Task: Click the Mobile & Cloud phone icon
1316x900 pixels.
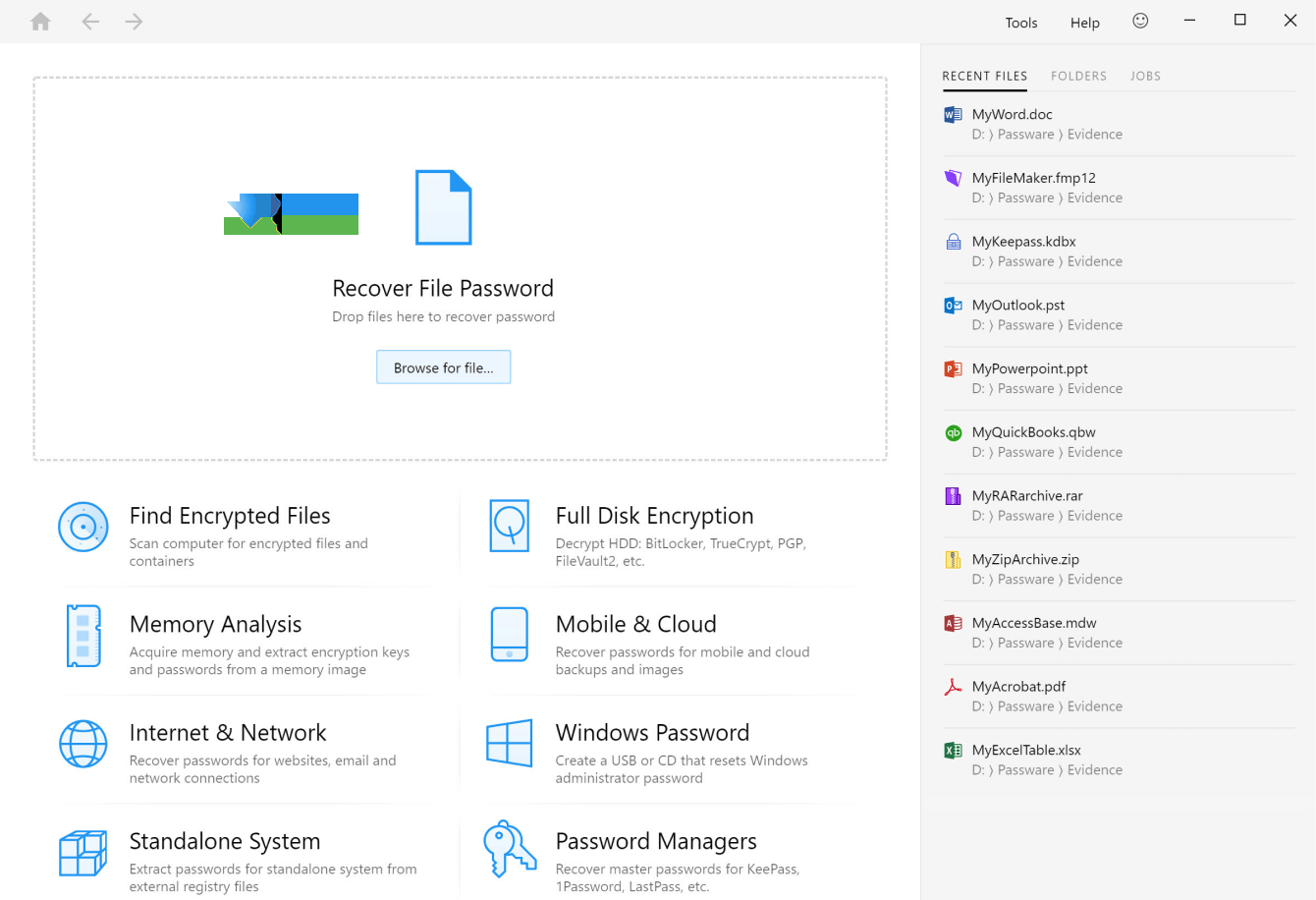Action: pyautogui.click(x=510, y=635)
